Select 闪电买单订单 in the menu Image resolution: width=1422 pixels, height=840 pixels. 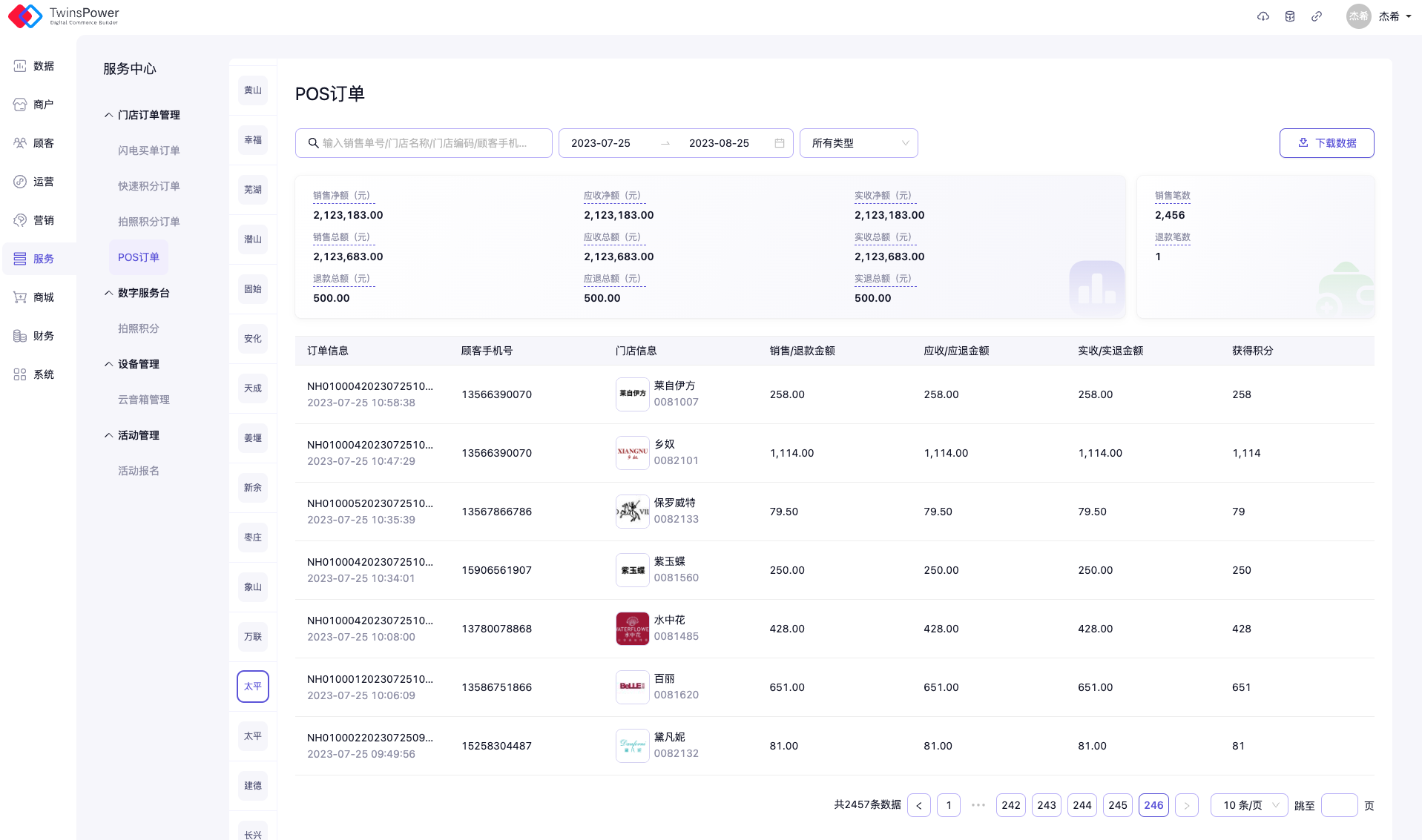coord(148,151)
